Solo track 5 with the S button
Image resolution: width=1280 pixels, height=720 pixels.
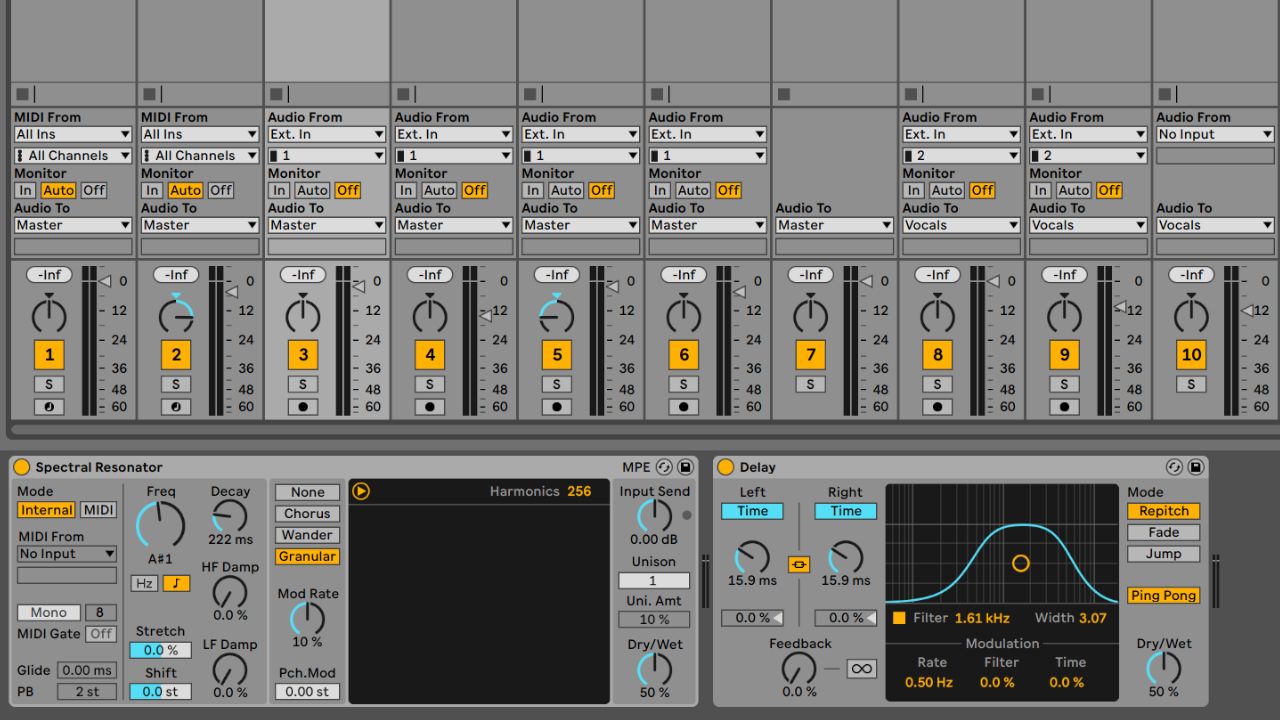(557, 384)
